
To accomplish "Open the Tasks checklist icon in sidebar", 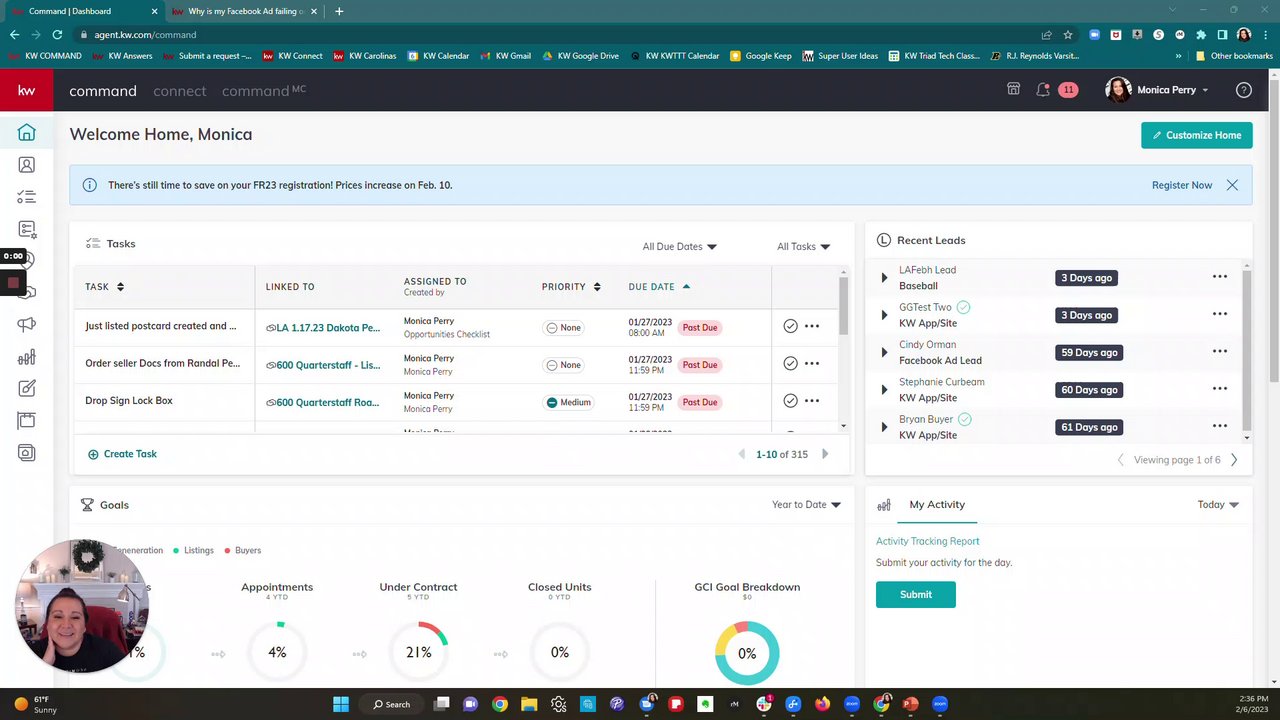I will (27, 197).
